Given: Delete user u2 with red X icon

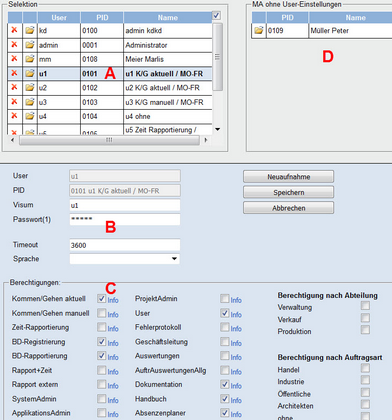Looking at the screenshot, I should pyautogui.click(x=14, y=87).
